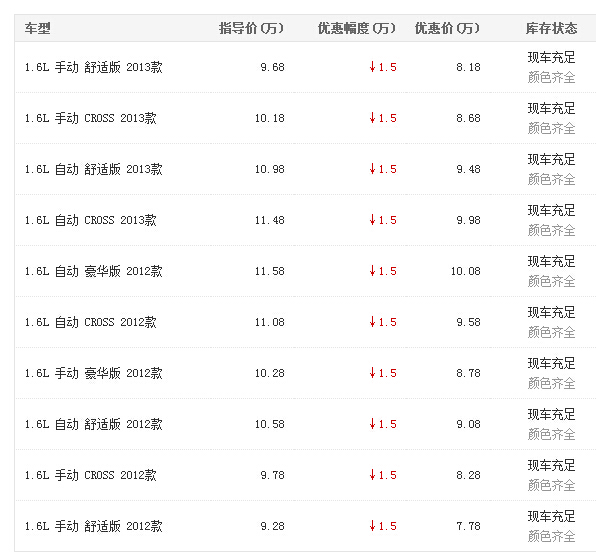
Task: Click guide price 11.48 for 自动 CROSS 2013款
Action: [269, 220]
